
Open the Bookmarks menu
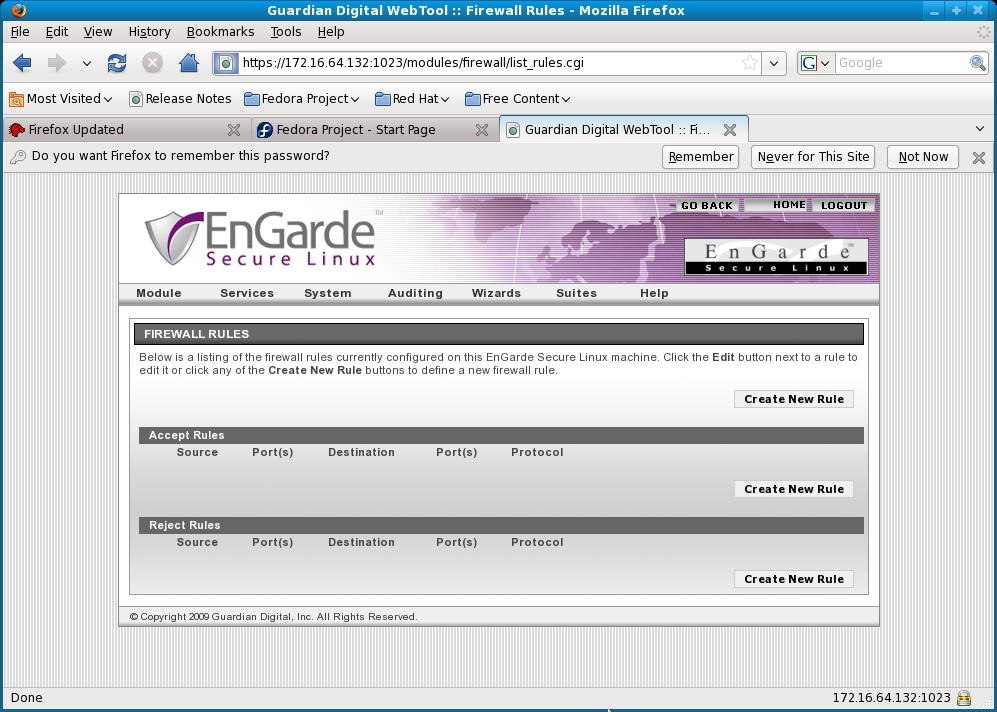click(x=220, y=32)
